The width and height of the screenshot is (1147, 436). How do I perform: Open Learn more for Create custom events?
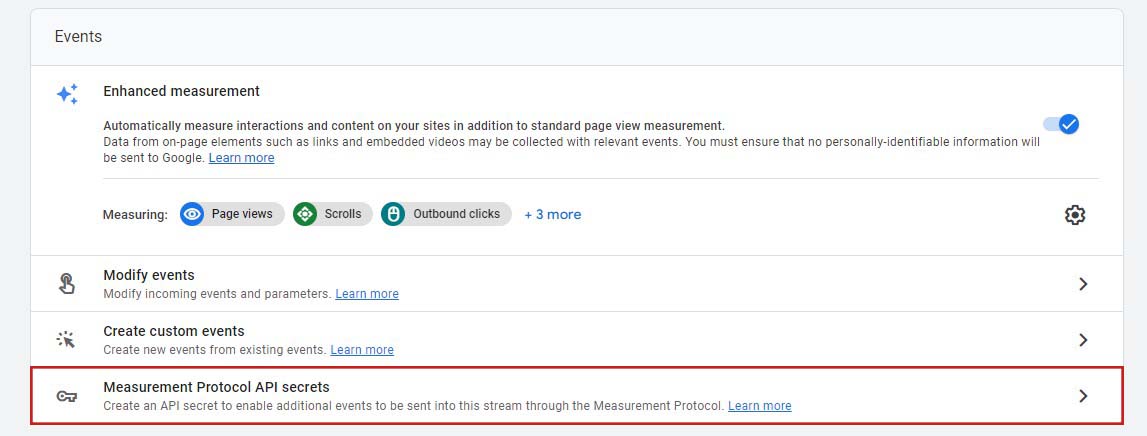(x=362, y=350)
